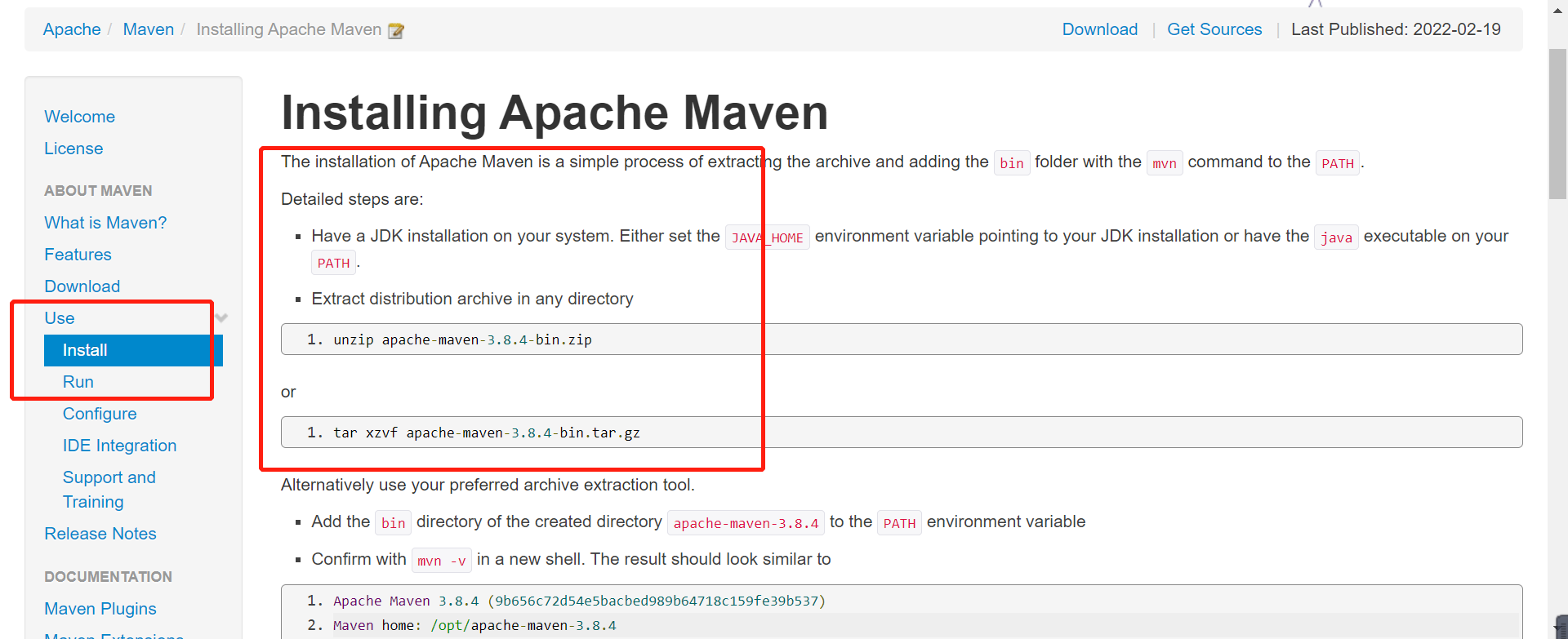Open the Run sidebar item
This screenshot has height=639, width=1568.
coord(78,382)
